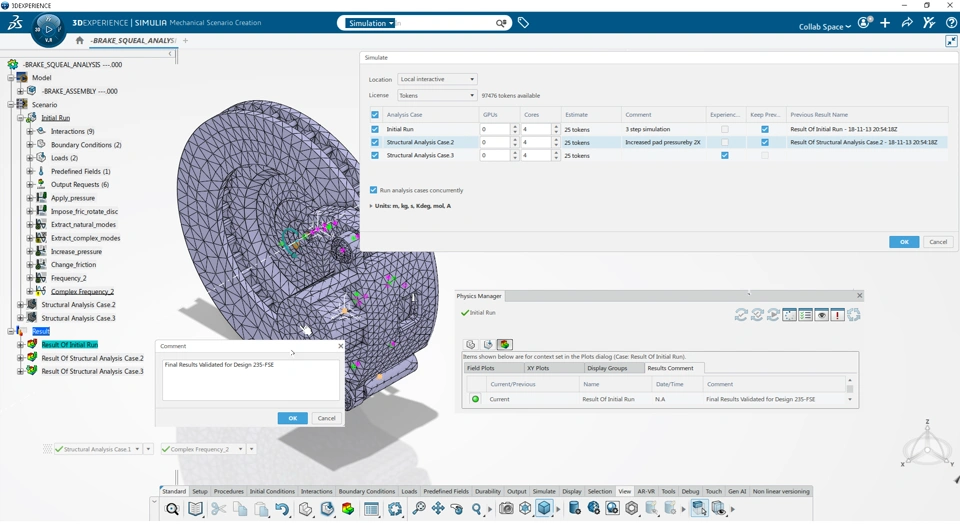Click the Share arrow icon in top bar
This screenshot has width=960, height=524.
point(907,23)
